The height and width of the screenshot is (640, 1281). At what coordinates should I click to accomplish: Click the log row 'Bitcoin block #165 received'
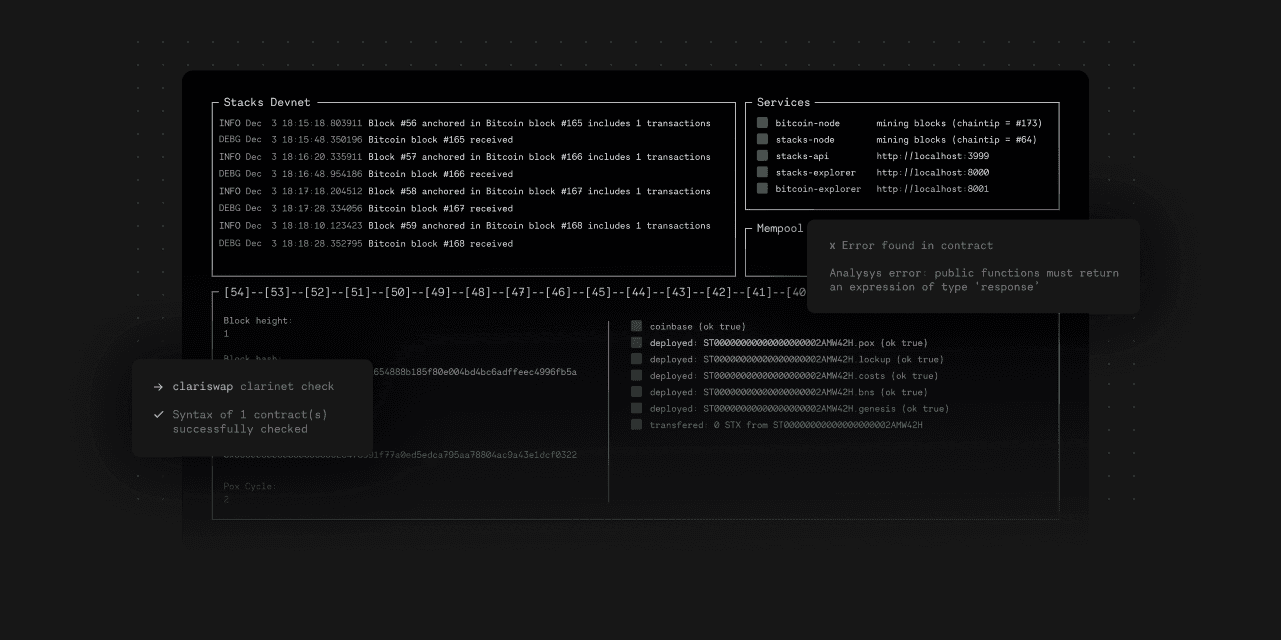pyautogui.click(x=366, y=140)
